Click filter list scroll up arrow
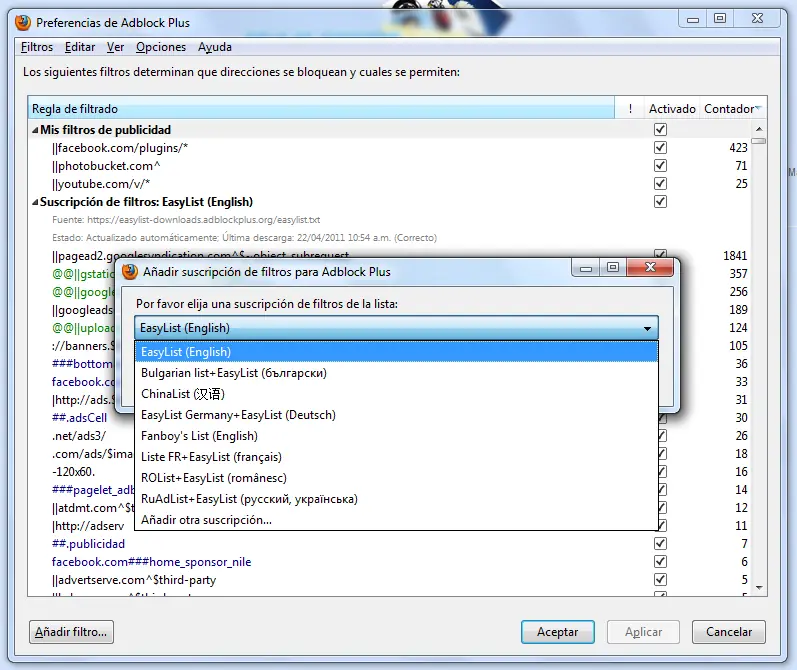 759,129
